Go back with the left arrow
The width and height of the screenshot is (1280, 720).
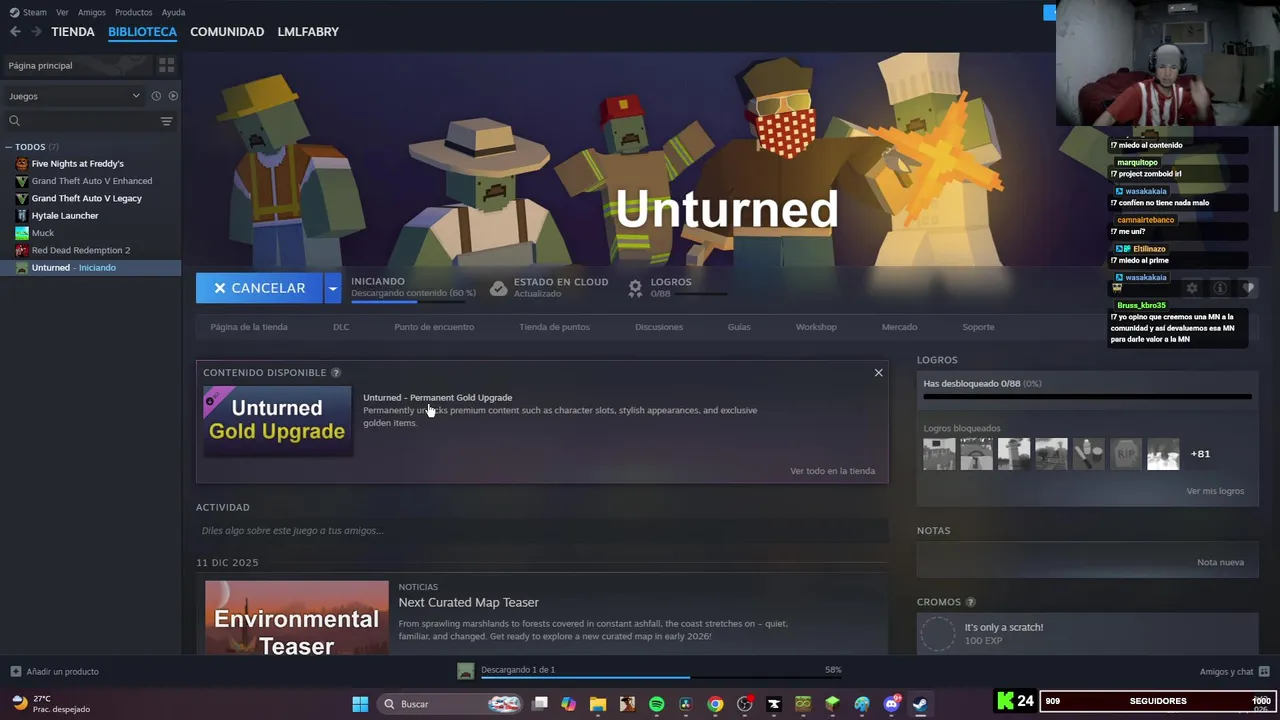tap(15, 32)
